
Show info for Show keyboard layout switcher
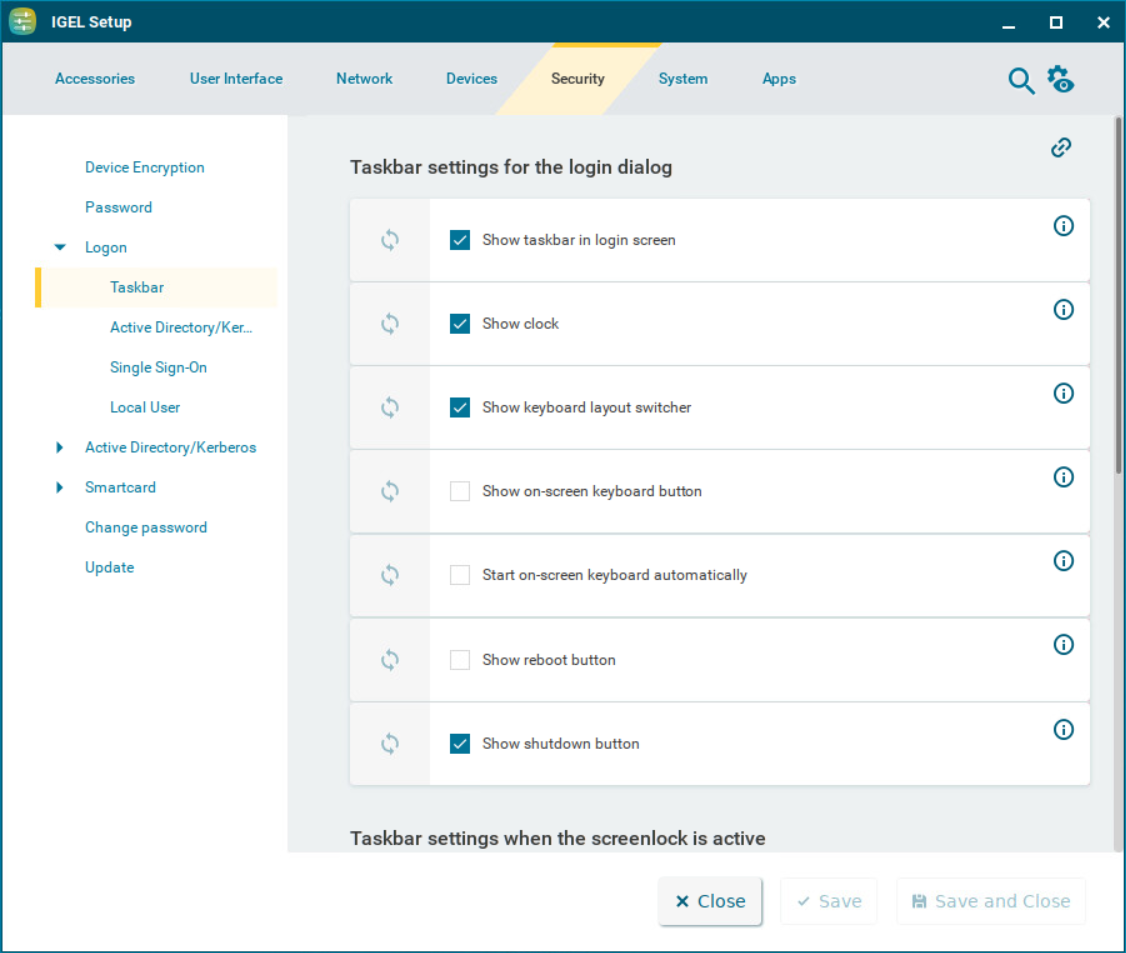(x=1064, y=394)
